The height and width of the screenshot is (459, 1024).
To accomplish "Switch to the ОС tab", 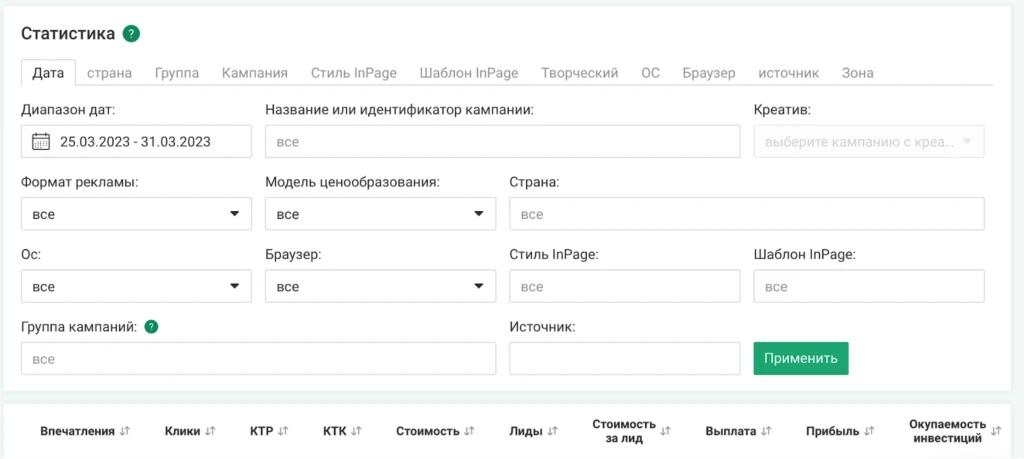I will (x=650, y=73).
